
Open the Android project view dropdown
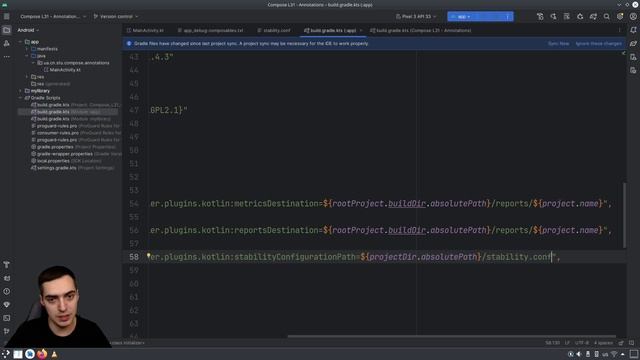coord(28,30)
